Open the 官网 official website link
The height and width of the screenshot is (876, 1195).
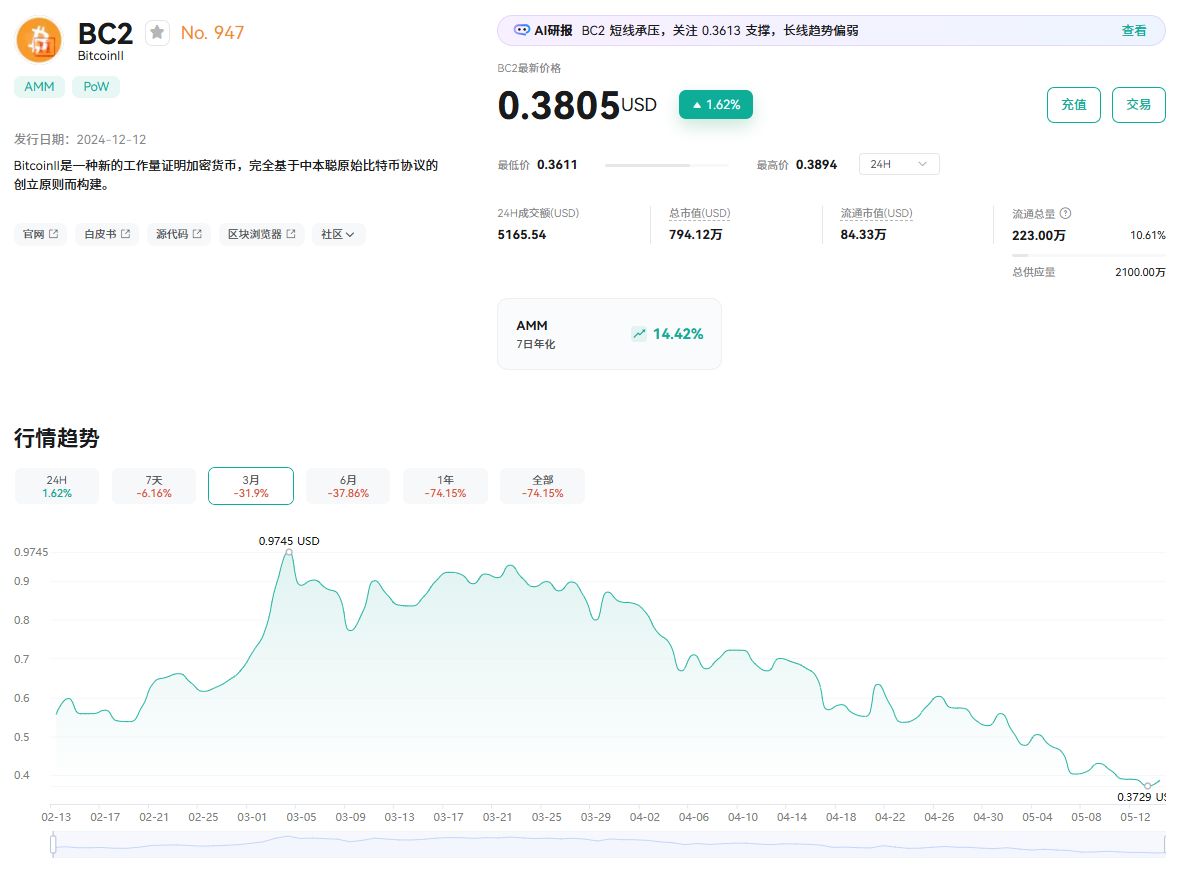point(40,234)
